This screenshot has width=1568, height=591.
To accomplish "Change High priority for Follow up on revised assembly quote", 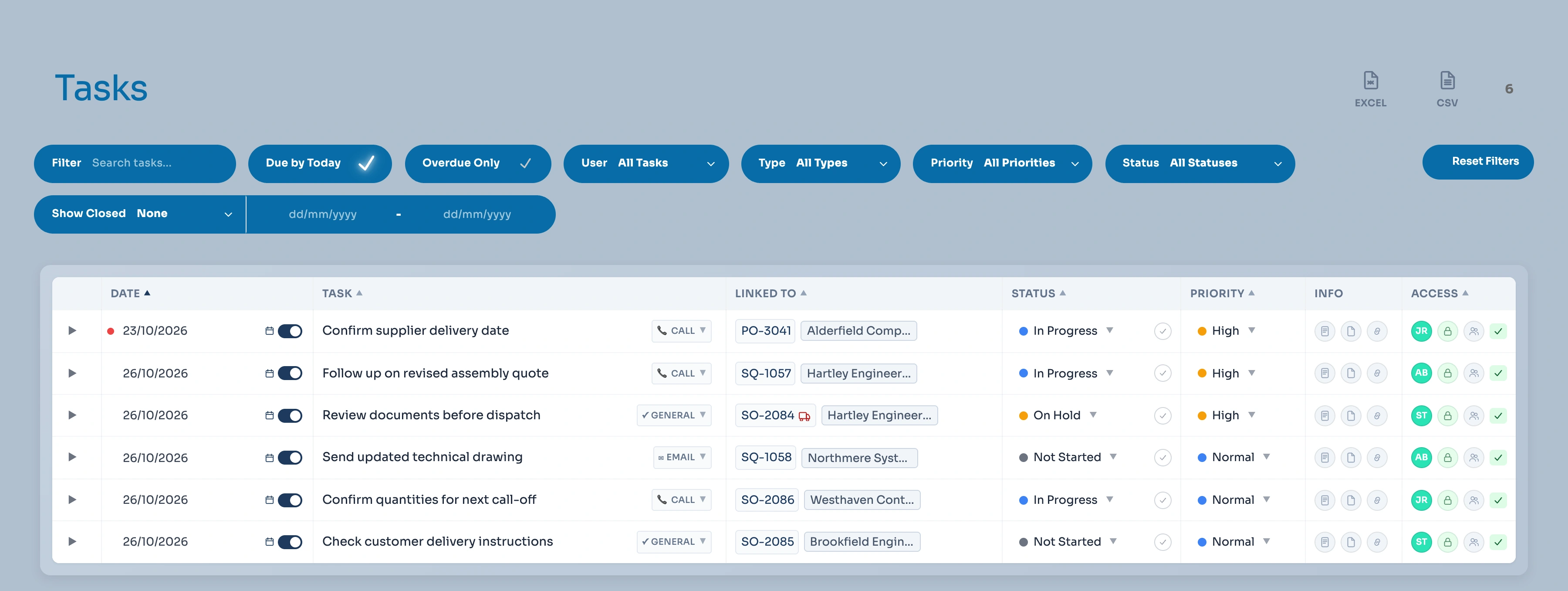I will click(x=1226, y=374).
